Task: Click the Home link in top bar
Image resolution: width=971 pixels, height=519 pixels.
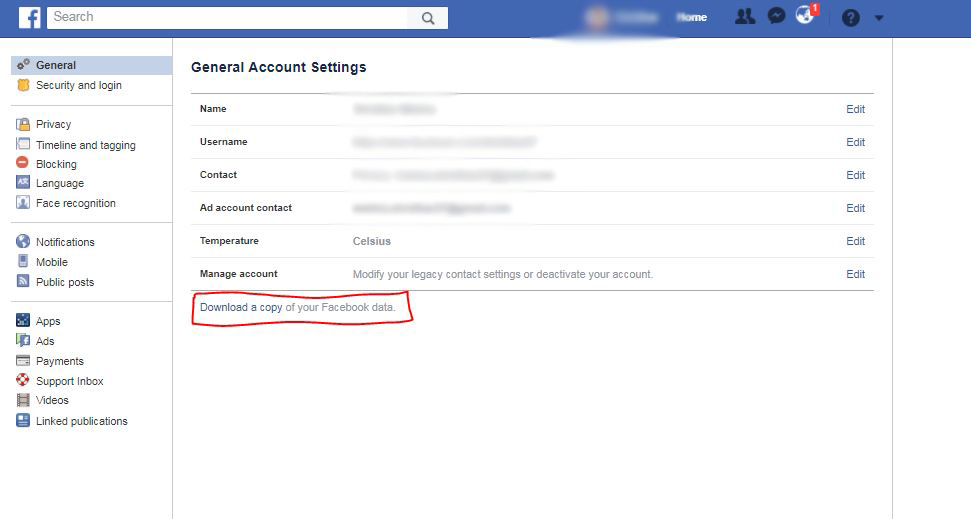Action: pyautogui.click(x=691, y=17)
